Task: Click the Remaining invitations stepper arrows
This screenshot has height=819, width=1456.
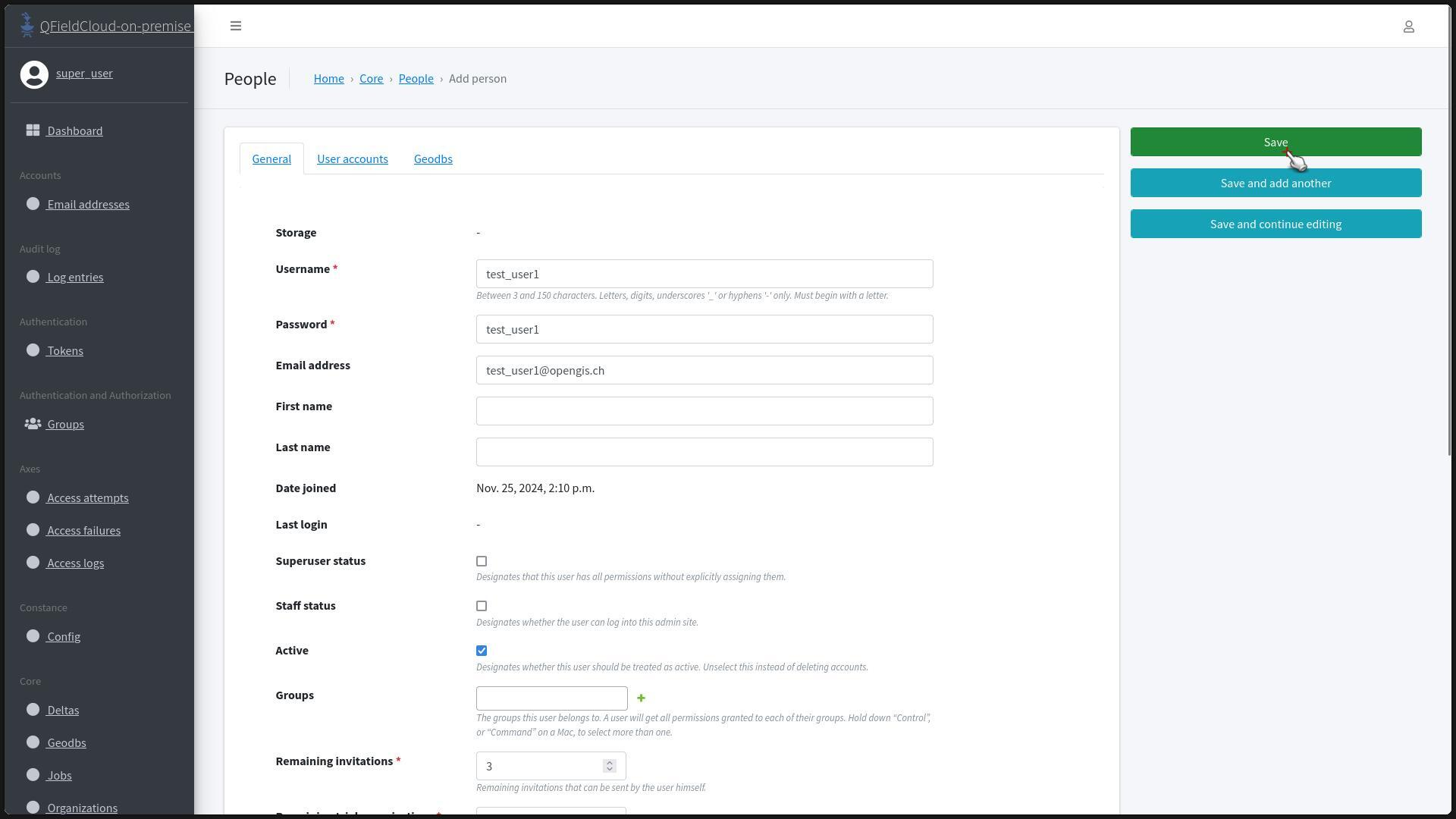Action: point(610,766)
